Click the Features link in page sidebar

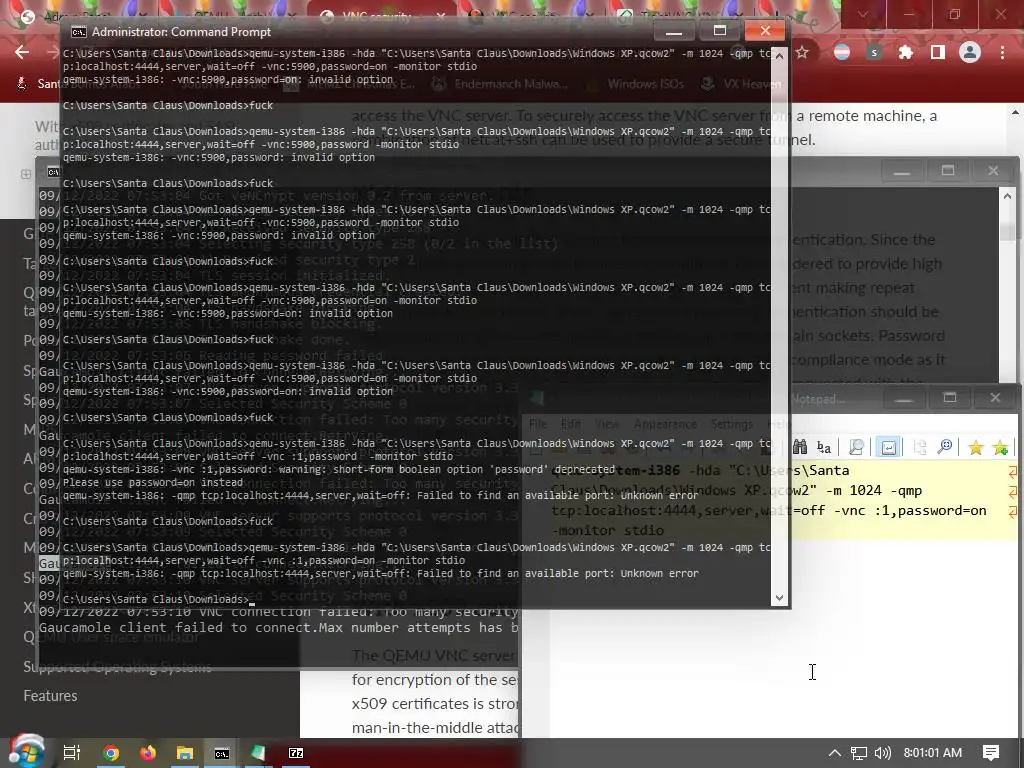(x=50, y=696)
